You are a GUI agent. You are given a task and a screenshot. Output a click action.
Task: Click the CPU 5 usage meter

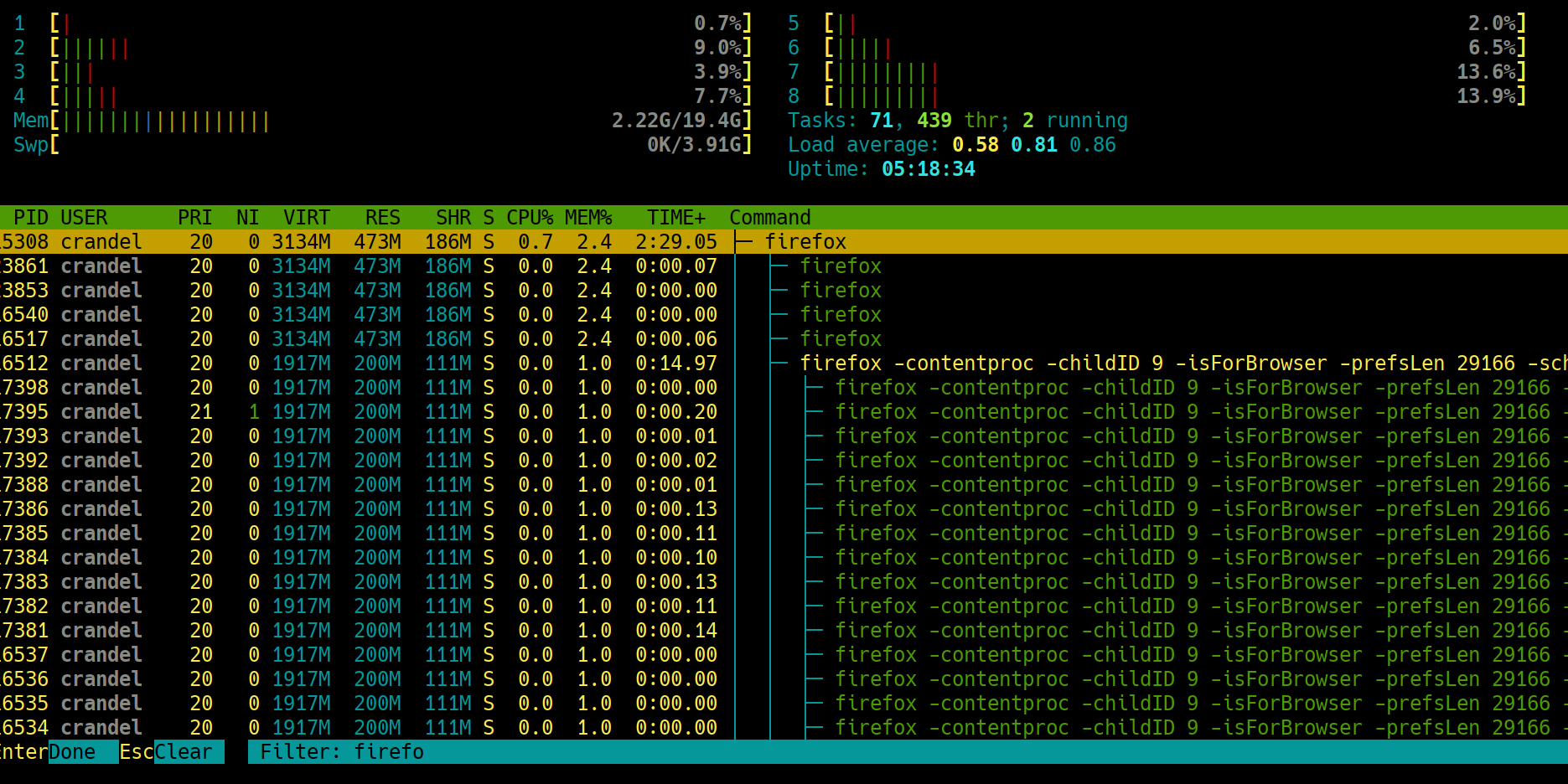coord(1157,23)
